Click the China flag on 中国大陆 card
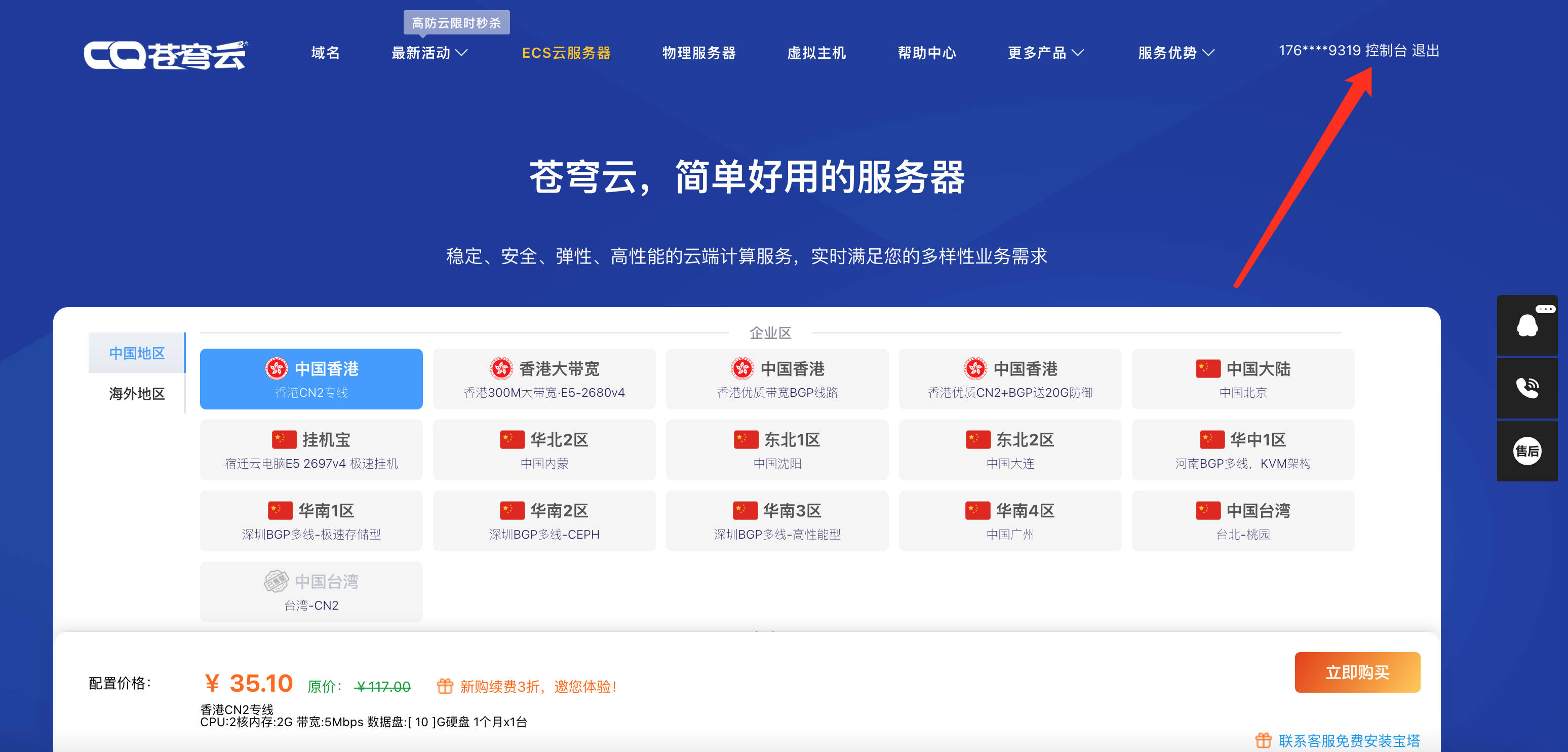 (1207, 368)
